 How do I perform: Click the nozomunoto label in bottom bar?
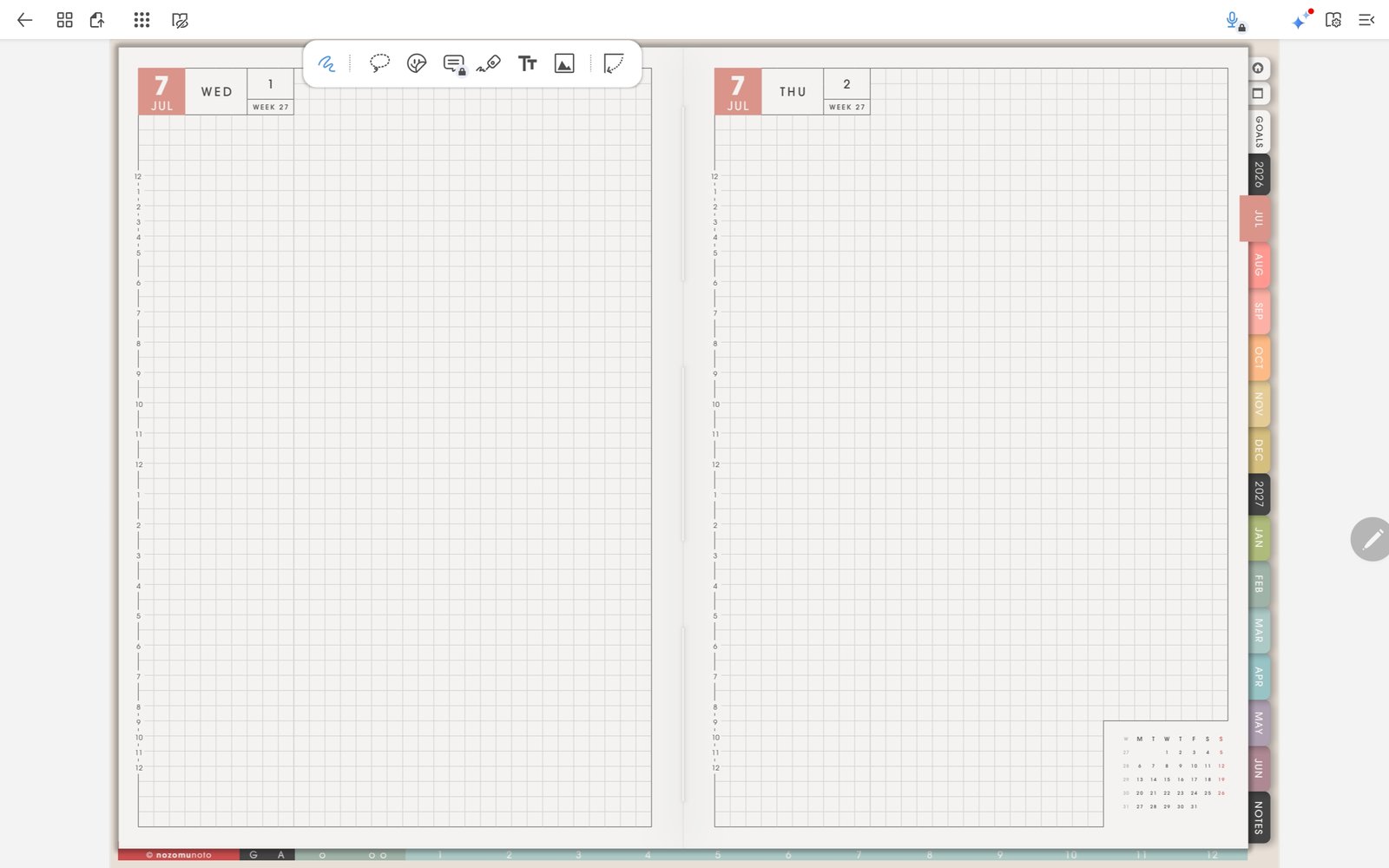(179, 855)
